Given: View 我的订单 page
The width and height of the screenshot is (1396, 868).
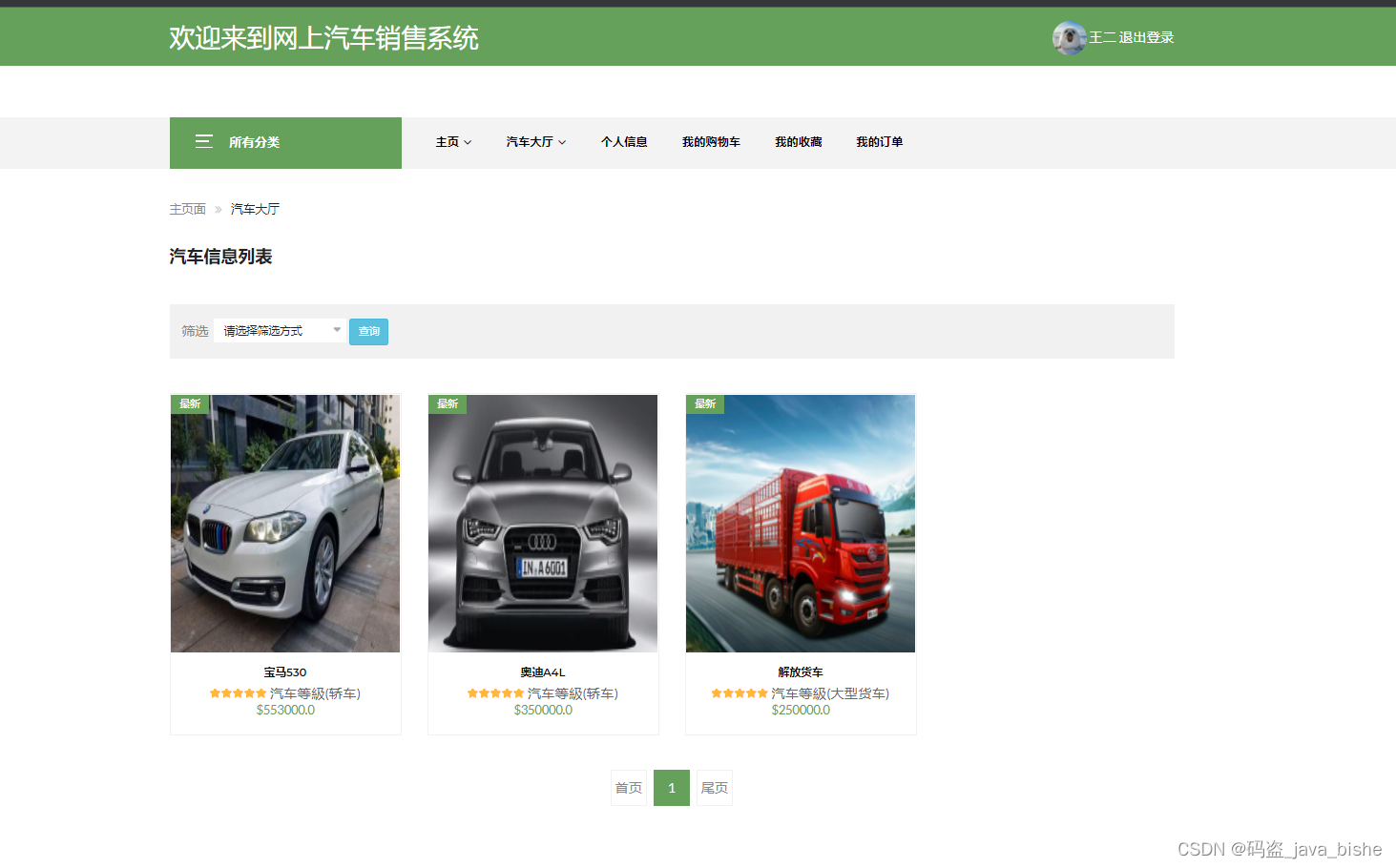Looking at the screenshot, I should tap(880, 142).
